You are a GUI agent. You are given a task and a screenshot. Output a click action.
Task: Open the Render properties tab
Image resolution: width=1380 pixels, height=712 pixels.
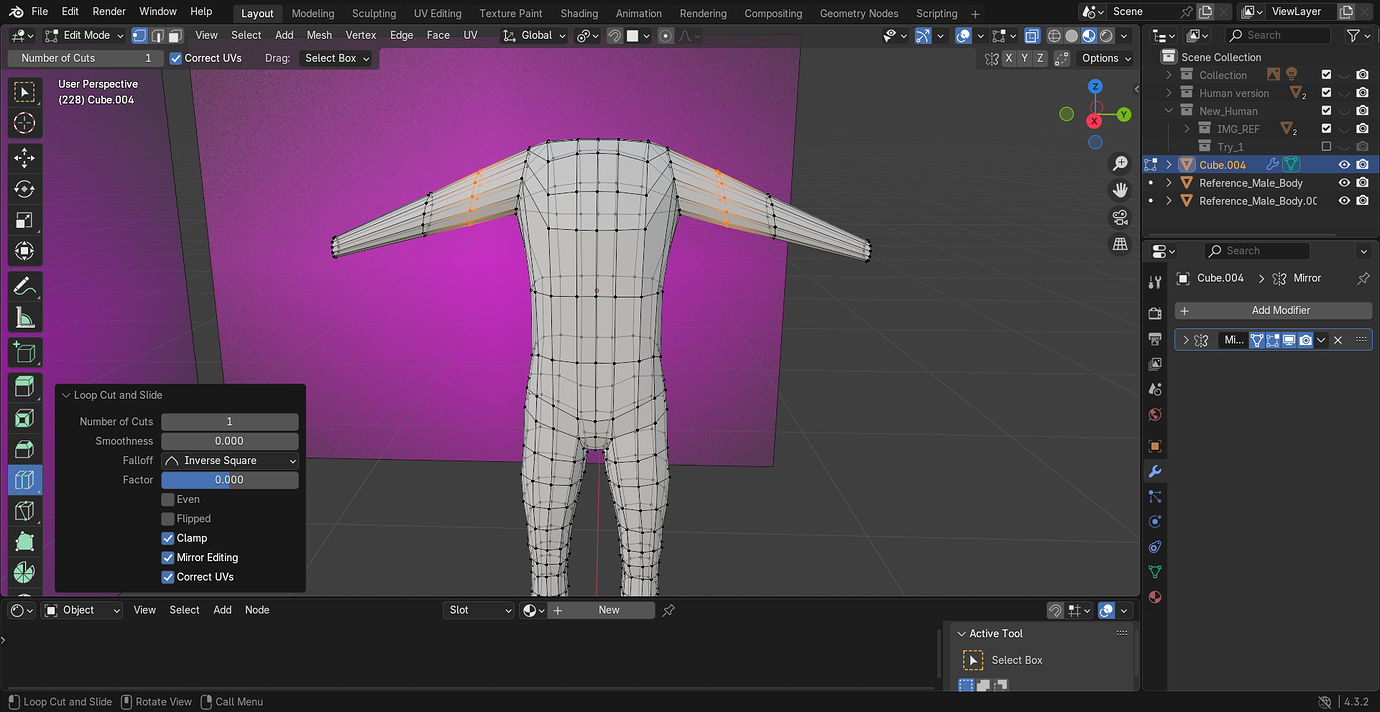(x=1155, y=314)
